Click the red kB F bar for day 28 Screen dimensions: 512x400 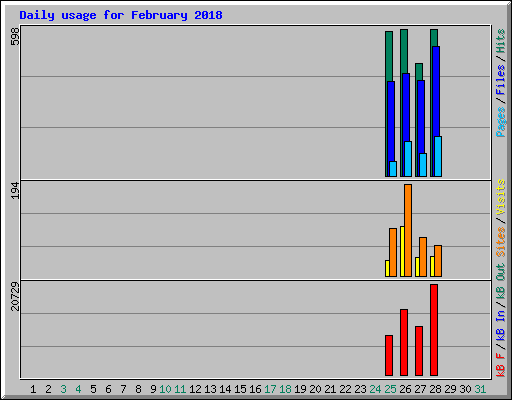tap(434, 330)
